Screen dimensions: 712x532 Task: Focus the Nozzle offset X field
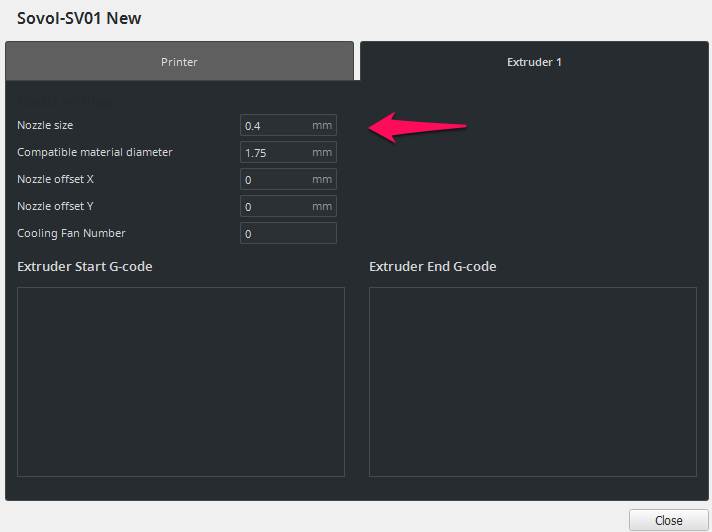point(288,179)
